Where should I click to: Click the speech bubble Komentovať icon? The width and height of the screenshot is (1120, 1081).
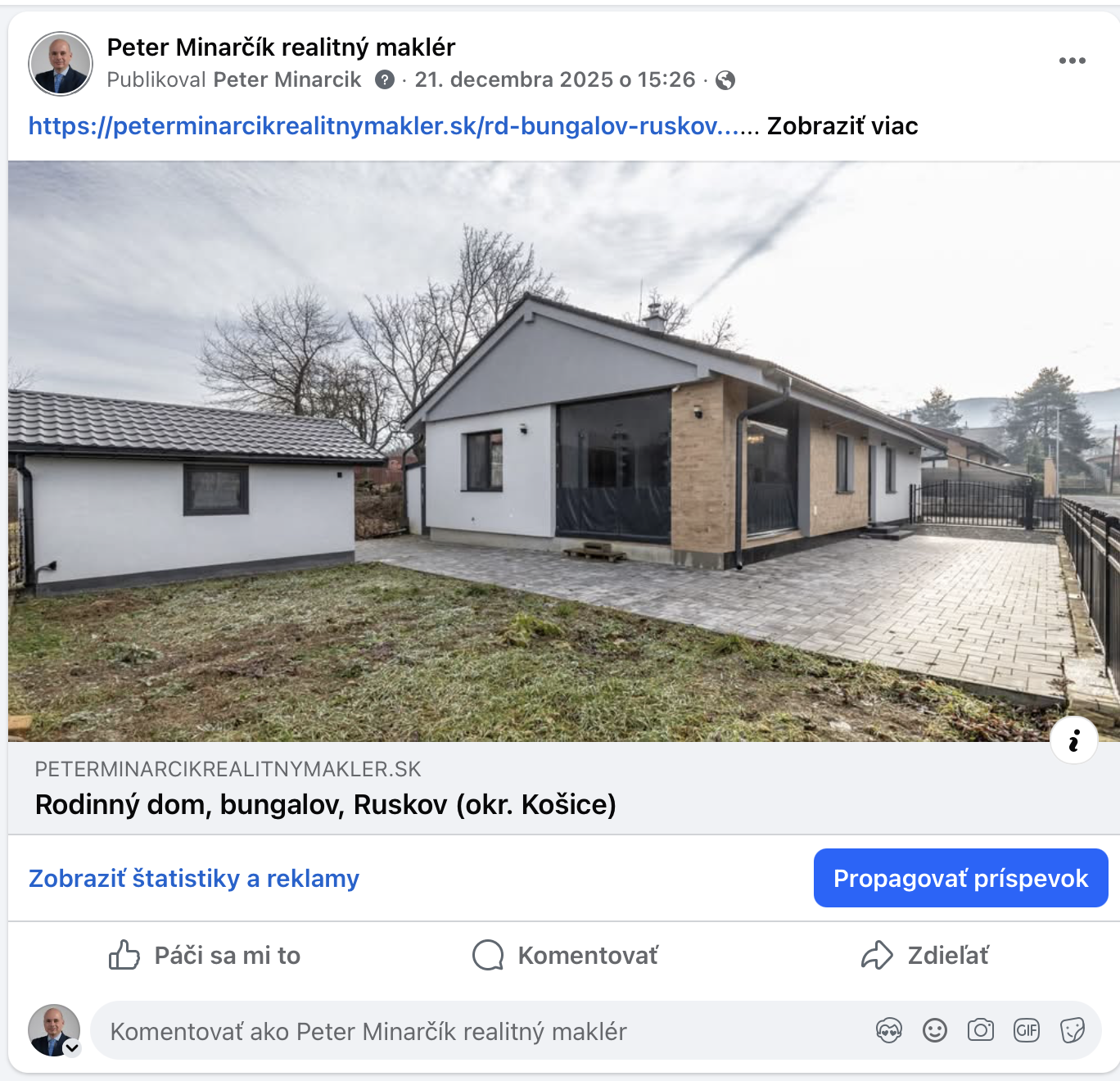click(488, 955)
